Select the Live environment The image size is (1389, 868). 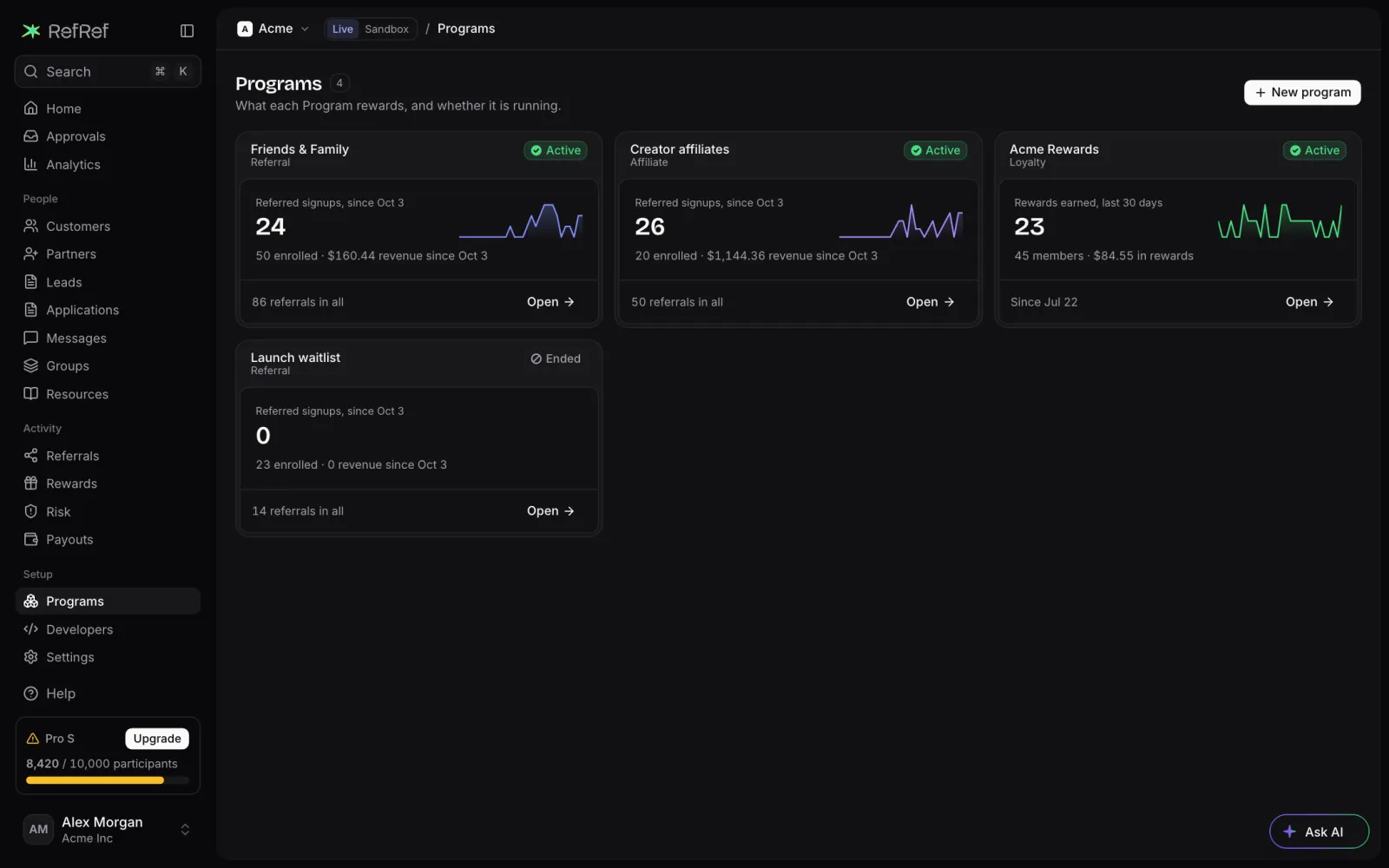[343, 29]
